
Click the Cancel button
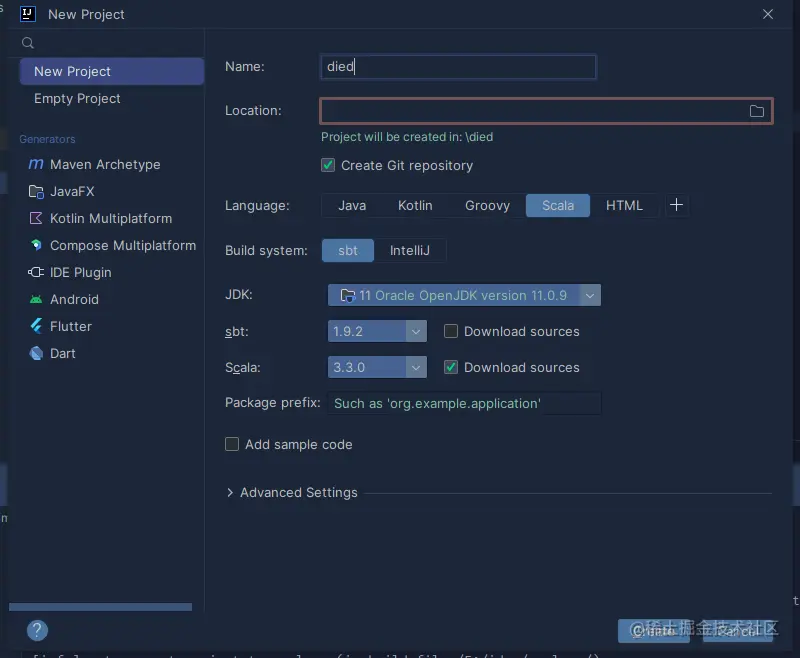click(x=738, y=631)
